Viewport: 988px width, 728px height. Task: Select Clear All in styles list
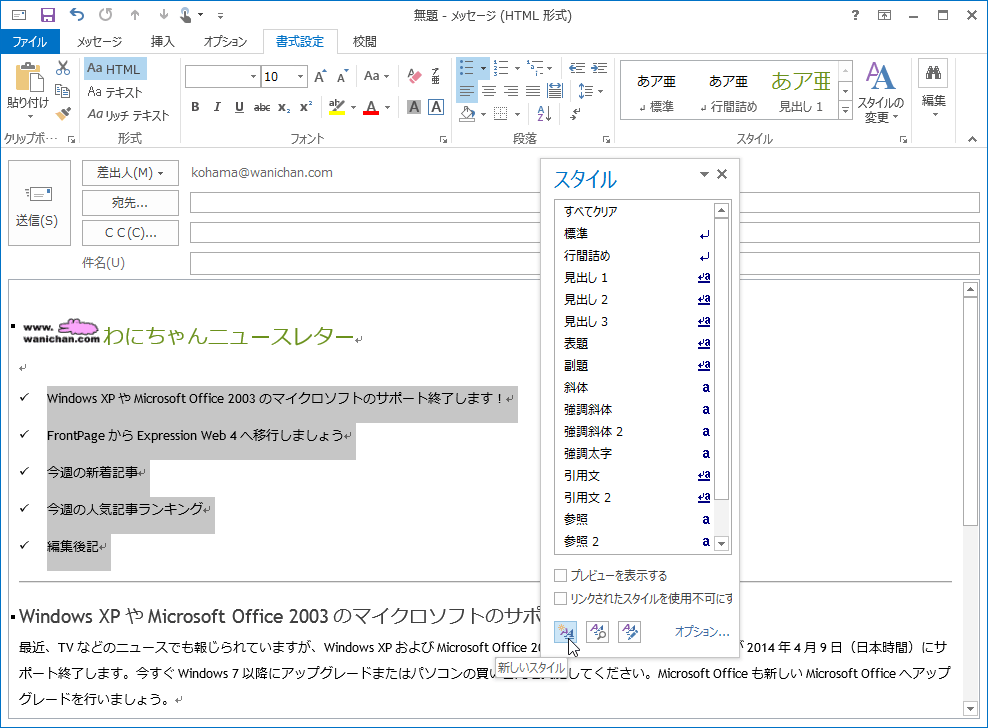[x=634, y=212]
